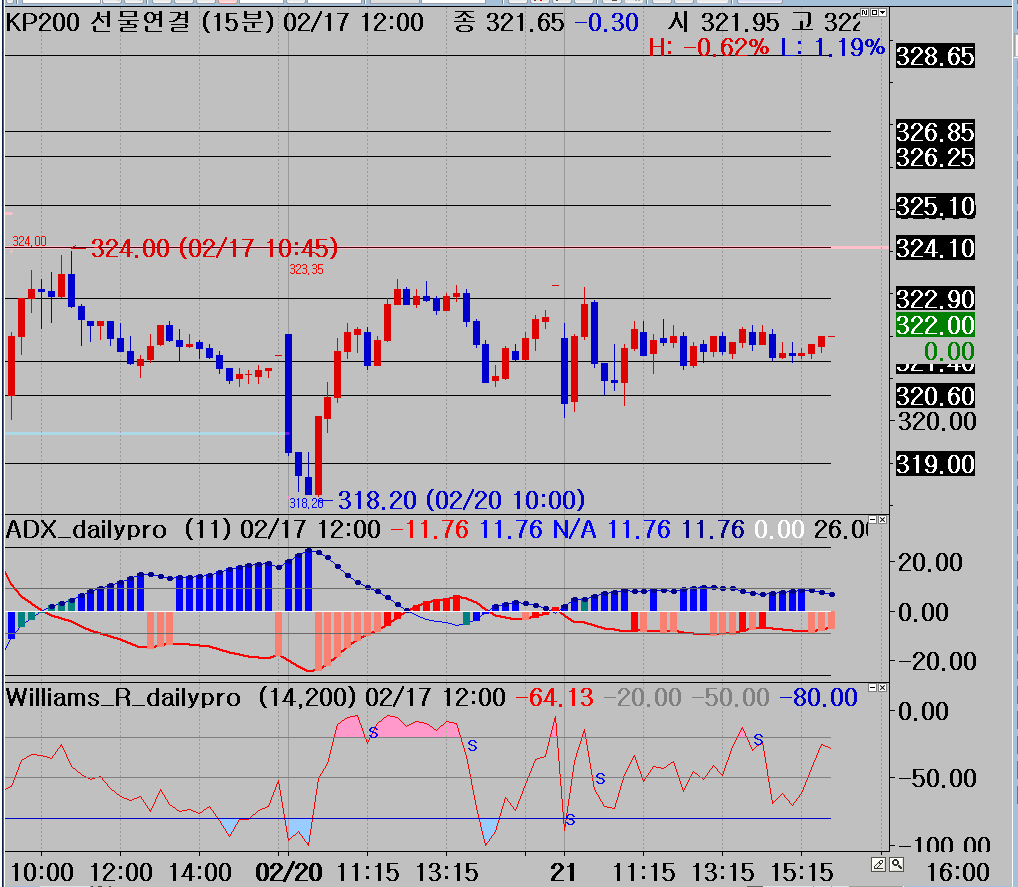The width and height of the screenshot is (1018, 887).
Task: Click the N icon on the price chart pane
Action: (864, 12)
